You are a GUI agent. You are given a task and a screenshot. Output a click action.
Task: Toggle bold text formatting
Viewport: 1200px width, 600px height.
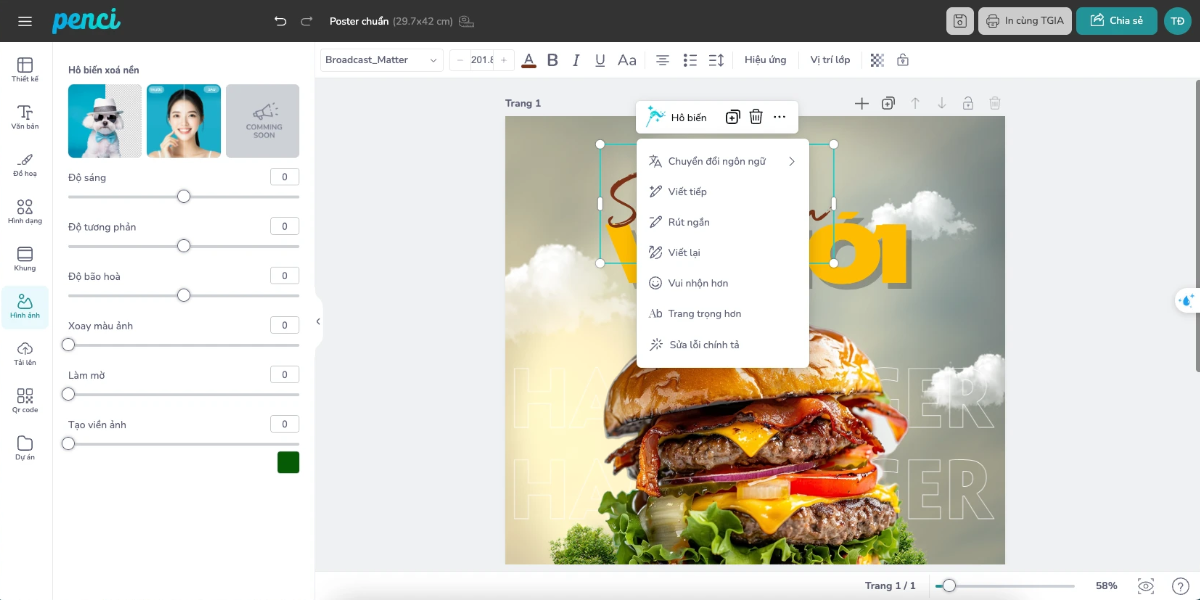pyautogui.click(x=552, y=60)
